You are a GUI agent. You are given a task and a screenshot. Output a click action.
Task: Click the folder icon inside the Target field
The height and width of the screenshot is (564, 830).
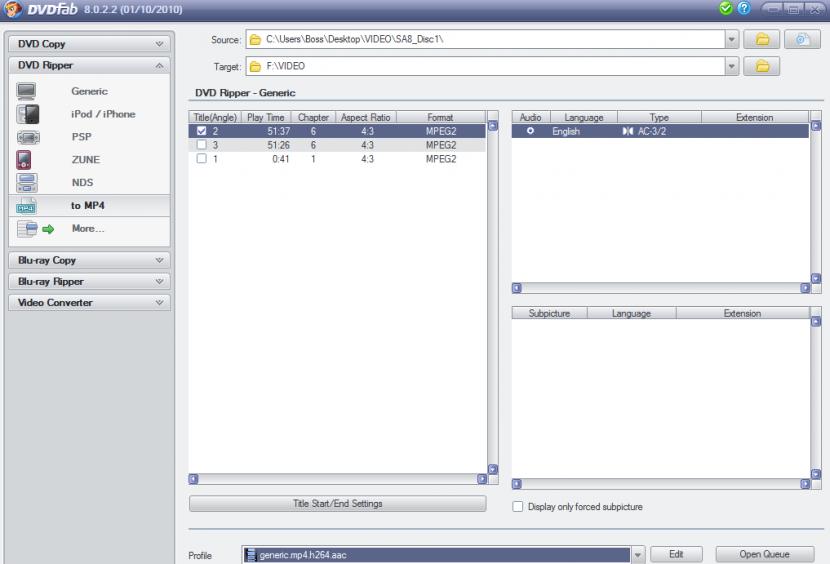click(x=255, y=67)
